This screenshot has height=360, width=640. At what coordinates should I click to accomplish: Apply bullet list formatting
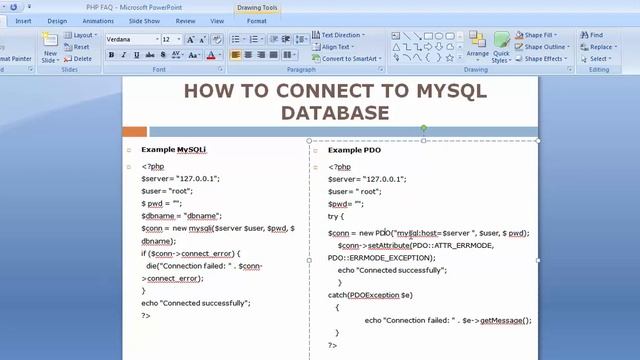pos(236,39)
